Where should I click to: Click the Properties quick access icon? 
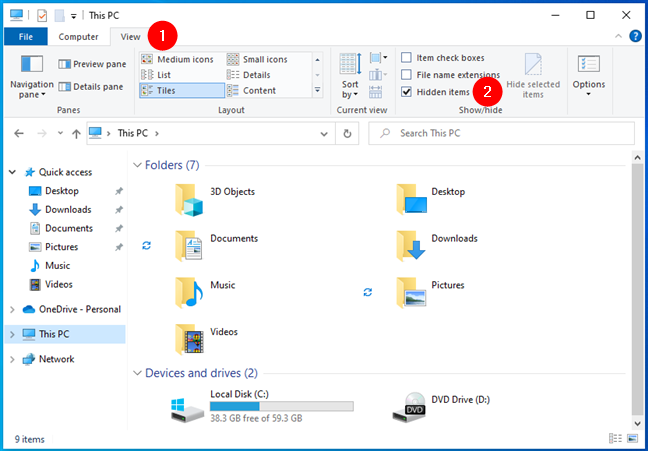click(42, 16)
